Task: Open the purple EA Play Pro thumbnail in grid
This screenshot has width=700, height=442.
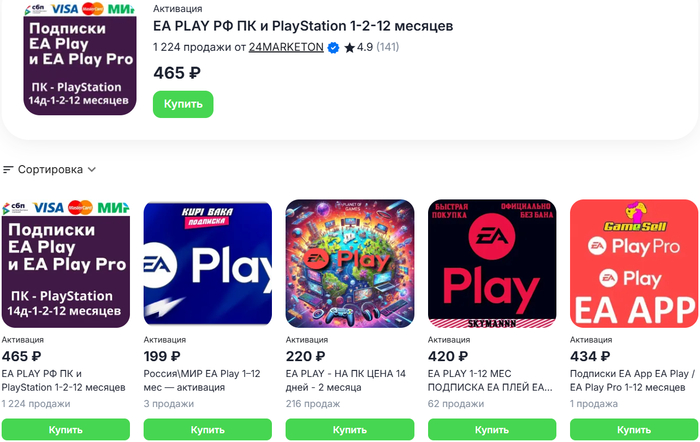Action: tap(66, 263)
